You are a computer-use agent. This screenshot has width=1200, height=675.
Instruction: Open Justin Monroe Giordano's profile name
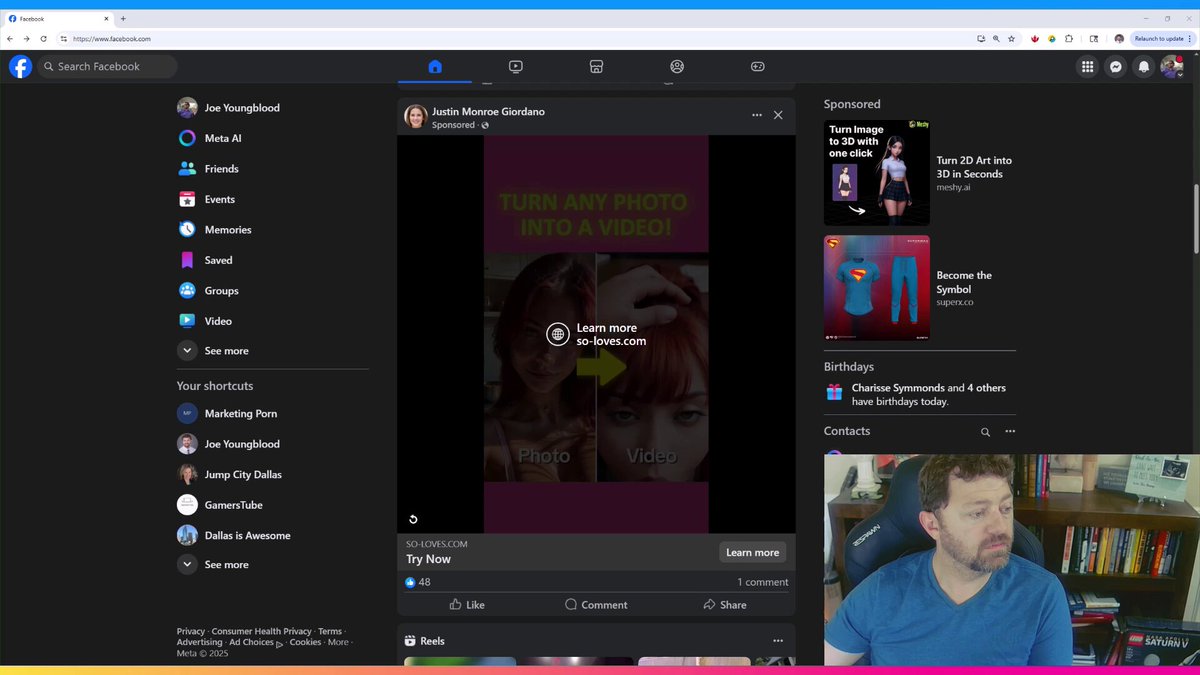(488, 112)
